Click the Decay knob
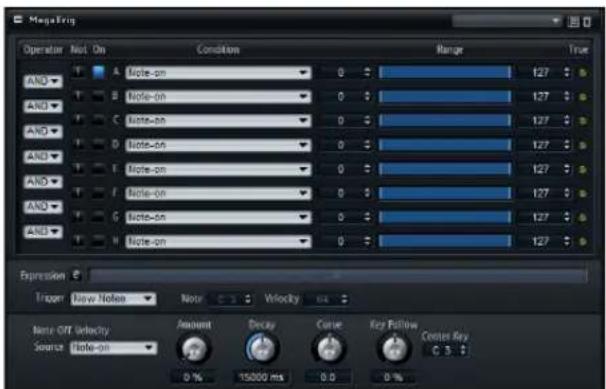The image size is (606, 389). pos(262,348)
